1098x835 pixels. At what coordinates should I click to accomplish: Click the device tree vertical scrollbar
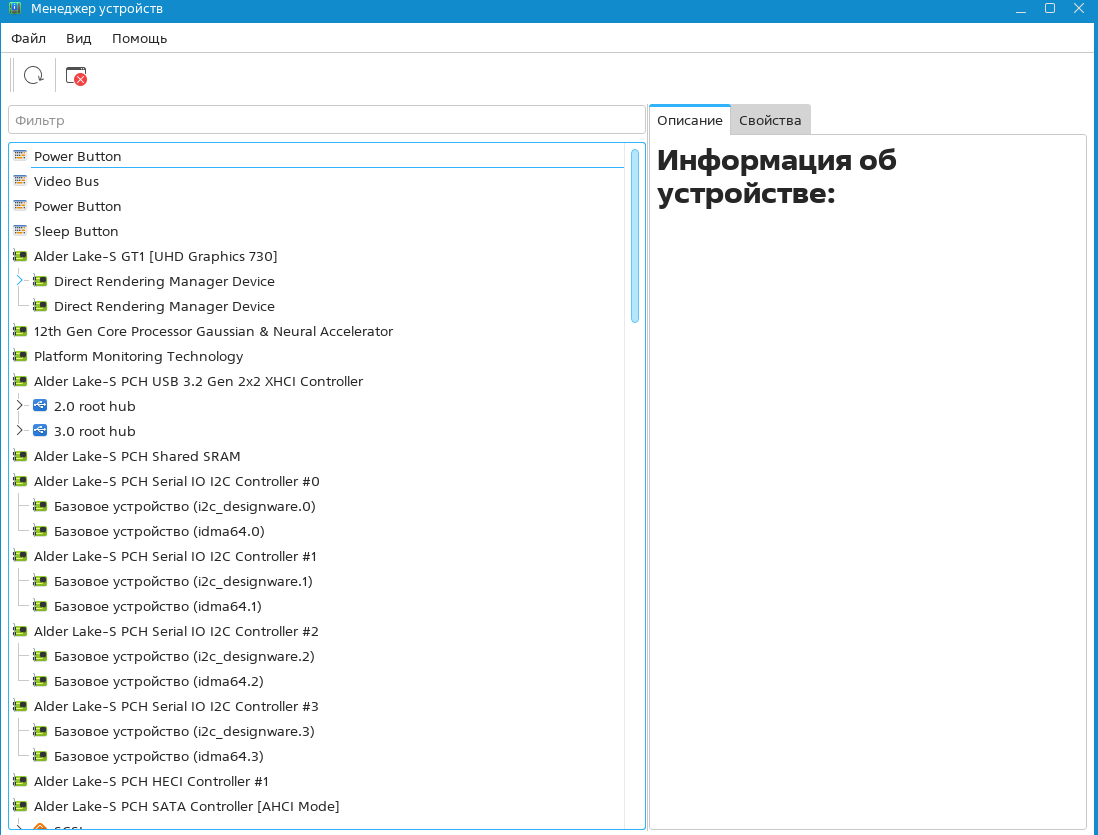[635, 236]
